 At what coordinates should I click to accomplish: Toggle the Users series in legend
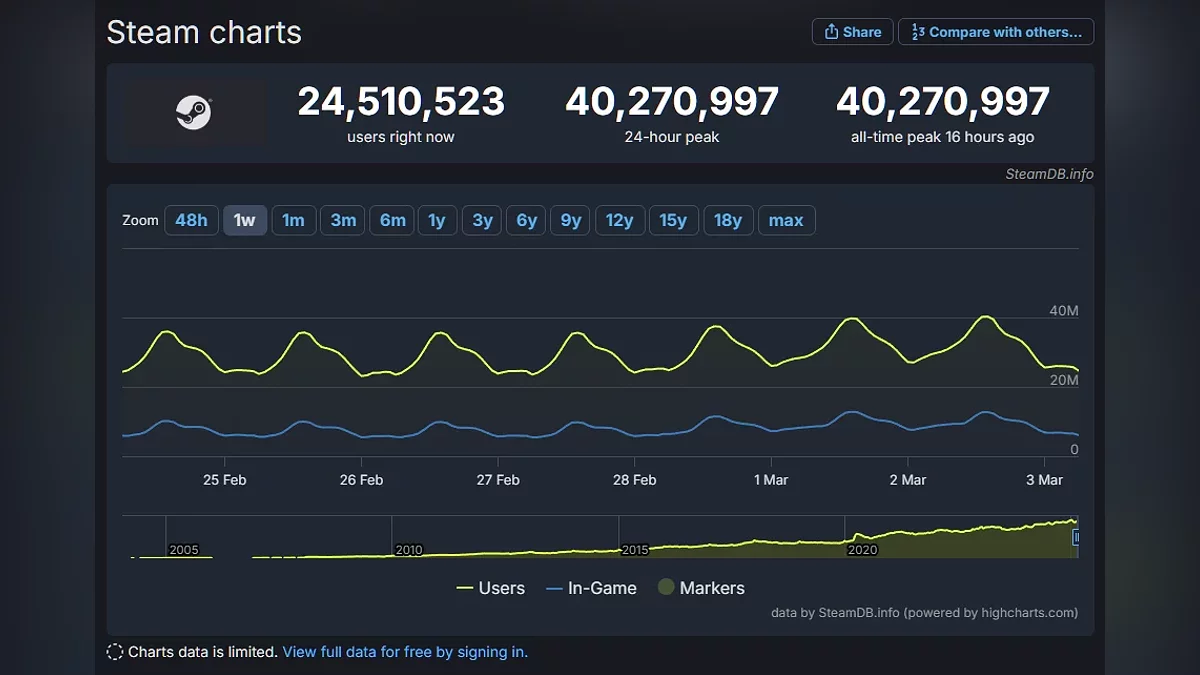coord(490,588)
